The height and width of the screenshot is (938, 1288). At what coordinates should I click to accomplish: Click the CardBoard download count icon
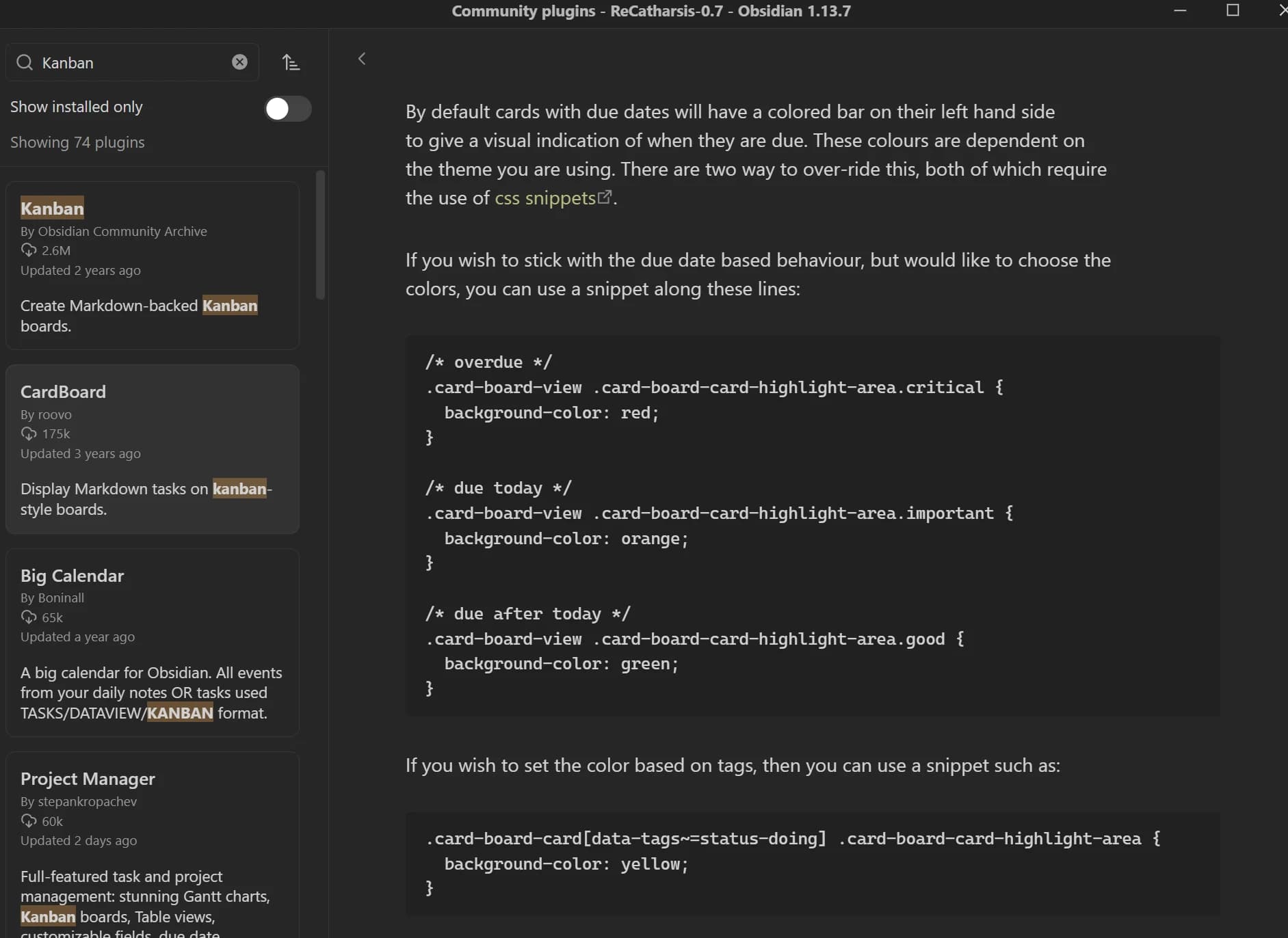coord(29,433)
